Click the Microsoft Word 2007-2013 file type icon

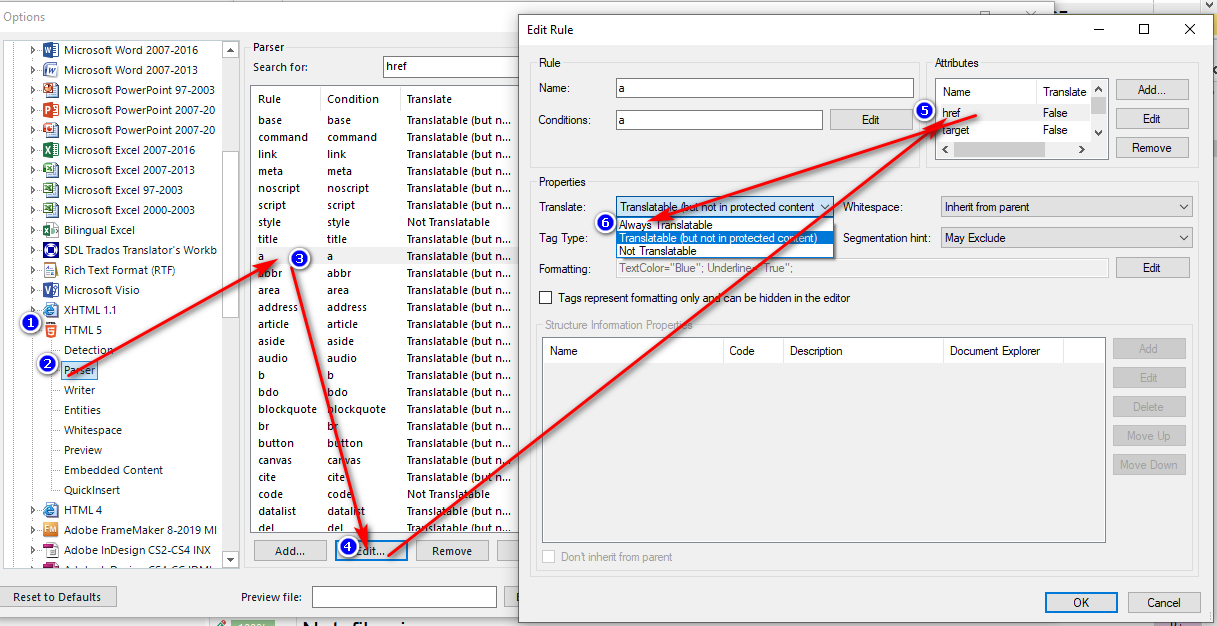pos(50,70)
